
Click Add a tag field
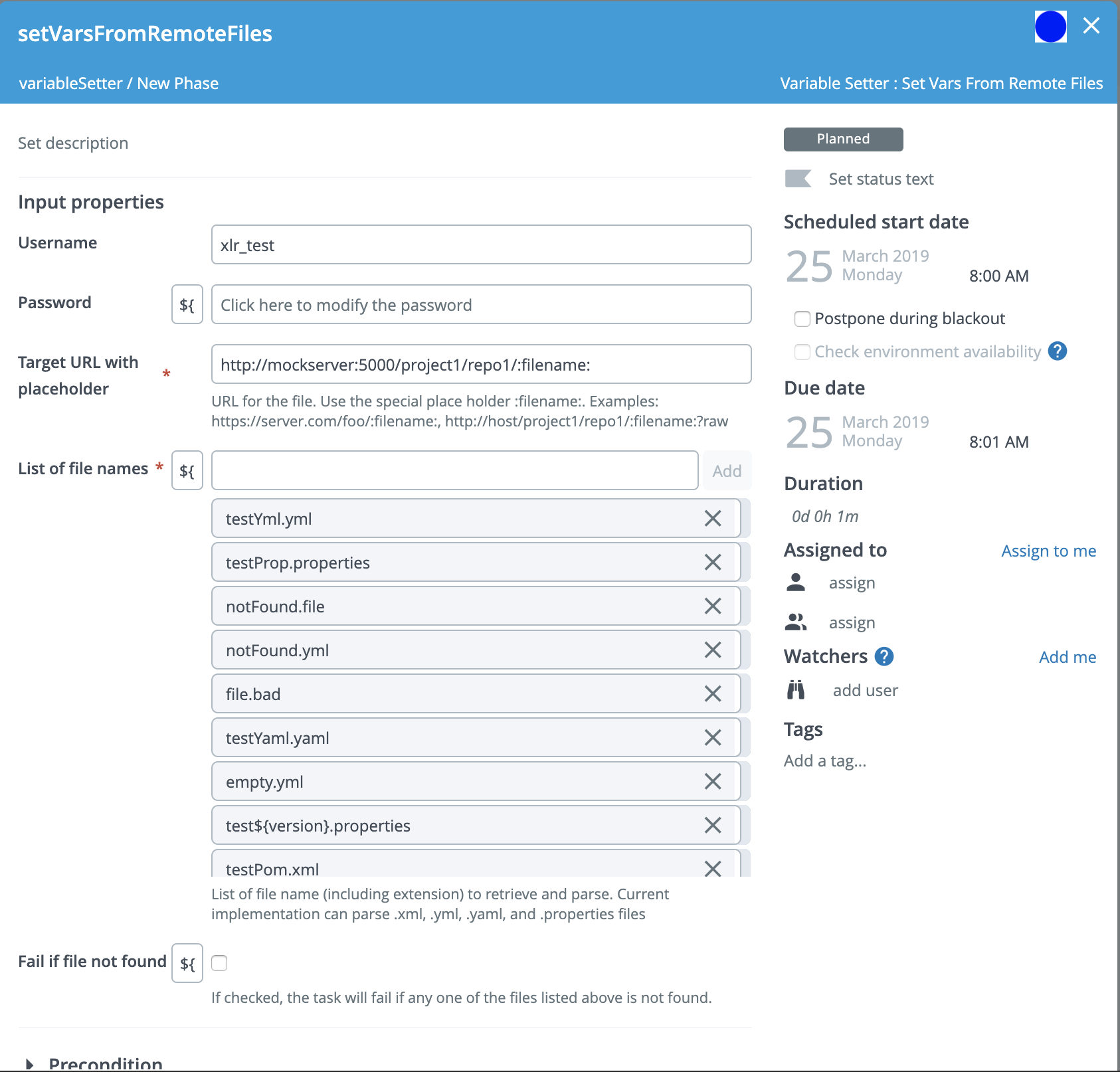coord(825,761)
